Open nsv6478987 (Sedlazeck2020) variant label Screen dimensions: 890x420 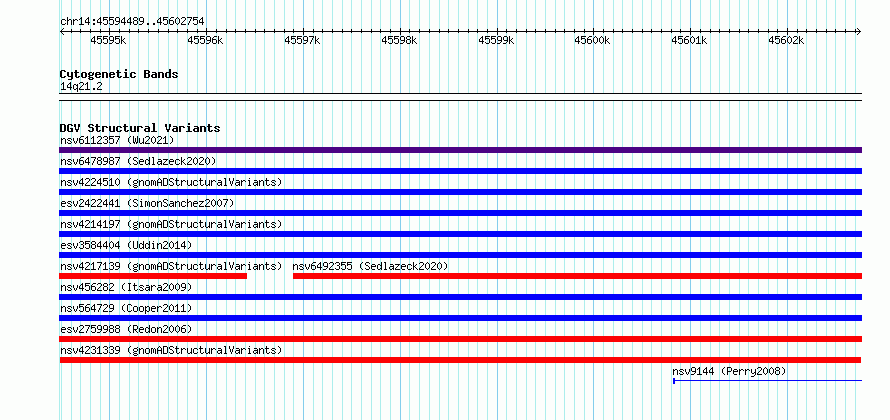138,161
